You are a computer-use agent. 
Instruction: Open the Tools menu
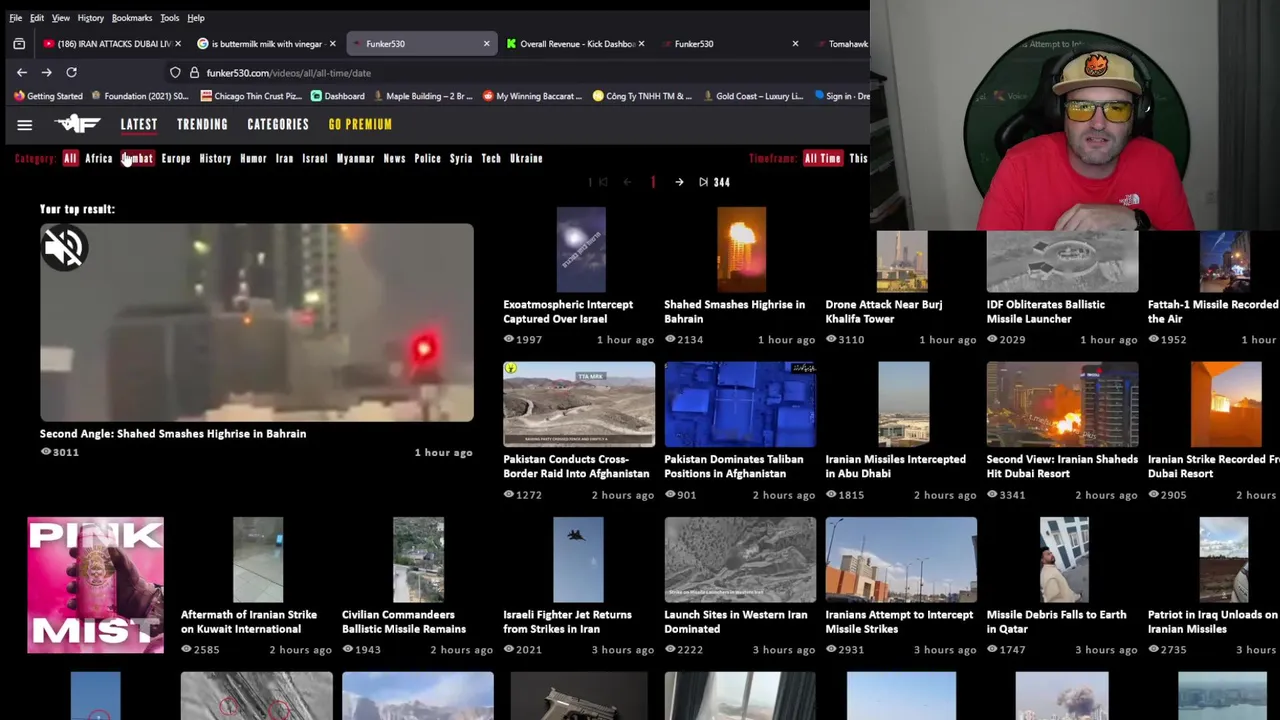click(169, 18)
